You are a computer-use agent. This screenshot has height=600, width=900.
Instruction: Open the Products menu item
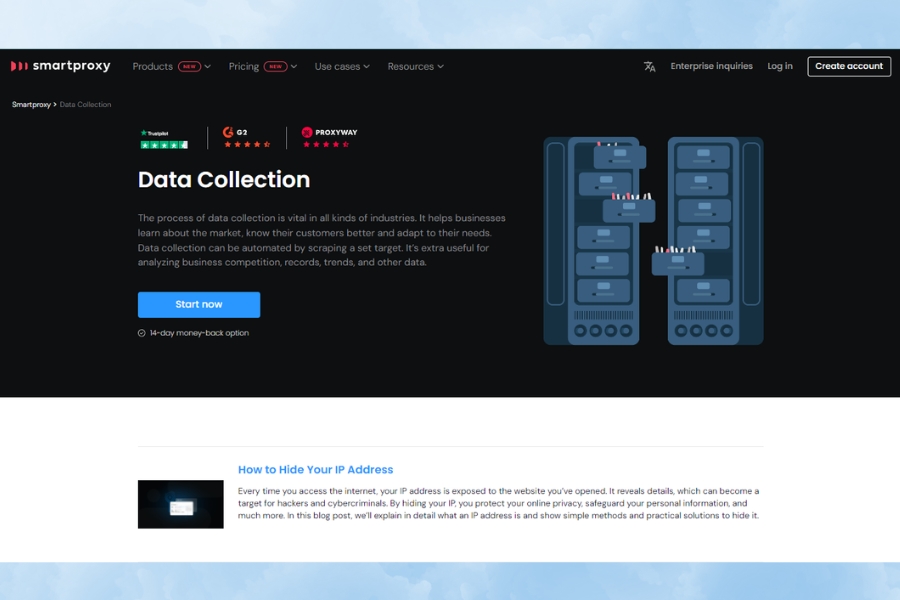(x=153, y=67)
